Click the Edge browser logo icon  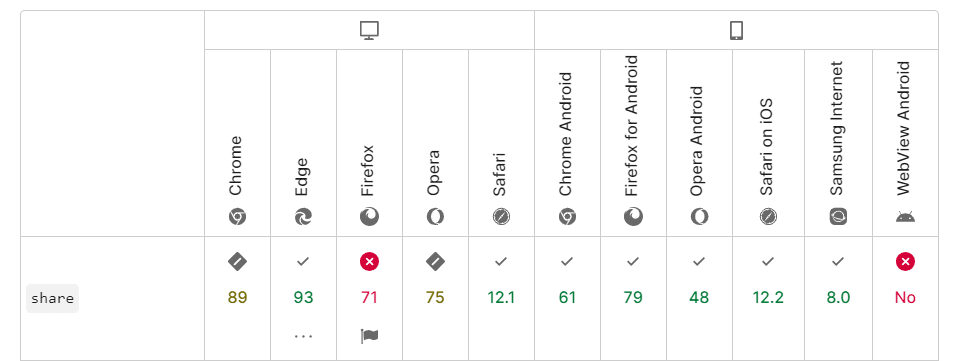click(x=303, y=216)
